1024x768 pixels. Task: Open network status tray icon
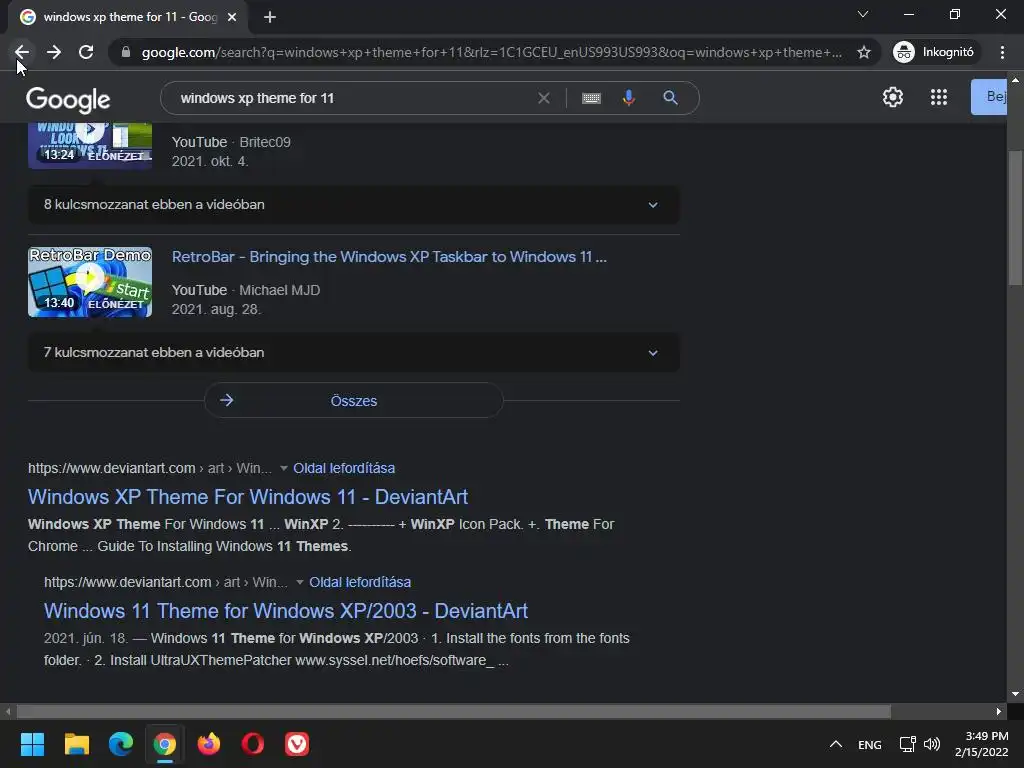[907, 744]
